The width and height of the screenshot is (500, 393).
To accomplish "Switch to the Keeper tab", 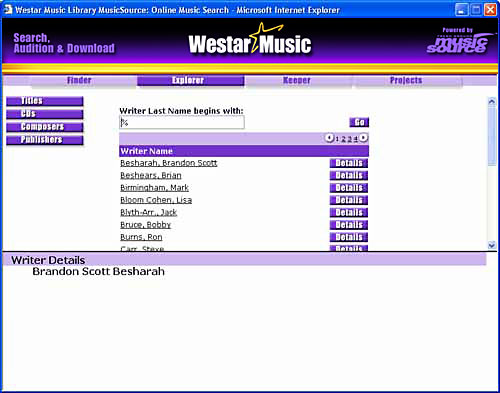I will click(x=297, y=80).
